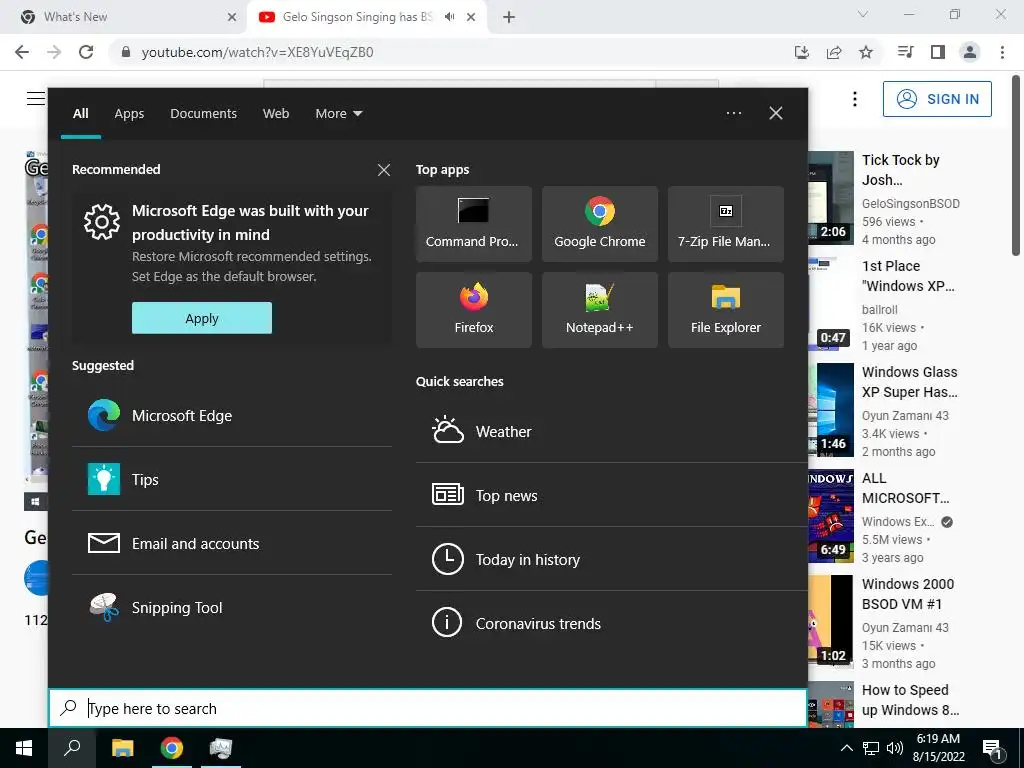Open Notepad++ tile

pos(600,310)
